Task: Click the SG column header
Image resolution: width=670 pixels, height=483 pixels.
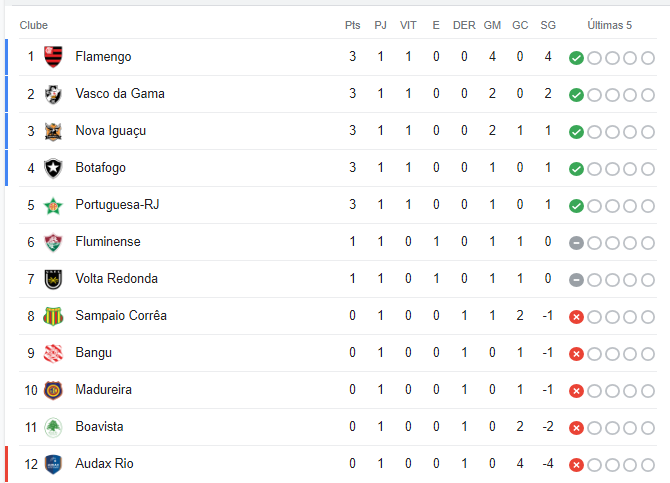Action: (548, 25)
